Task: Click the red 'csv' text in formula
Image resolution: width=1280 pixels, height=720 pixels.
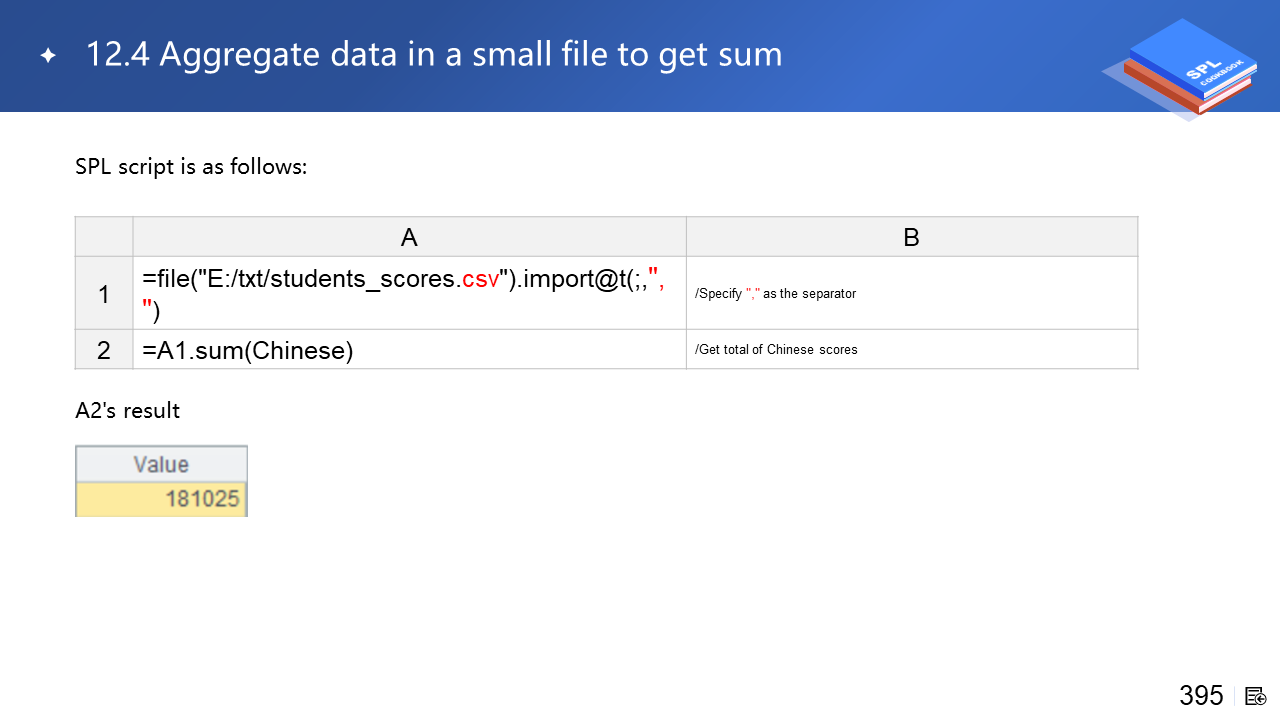Action: pos(480,279)
